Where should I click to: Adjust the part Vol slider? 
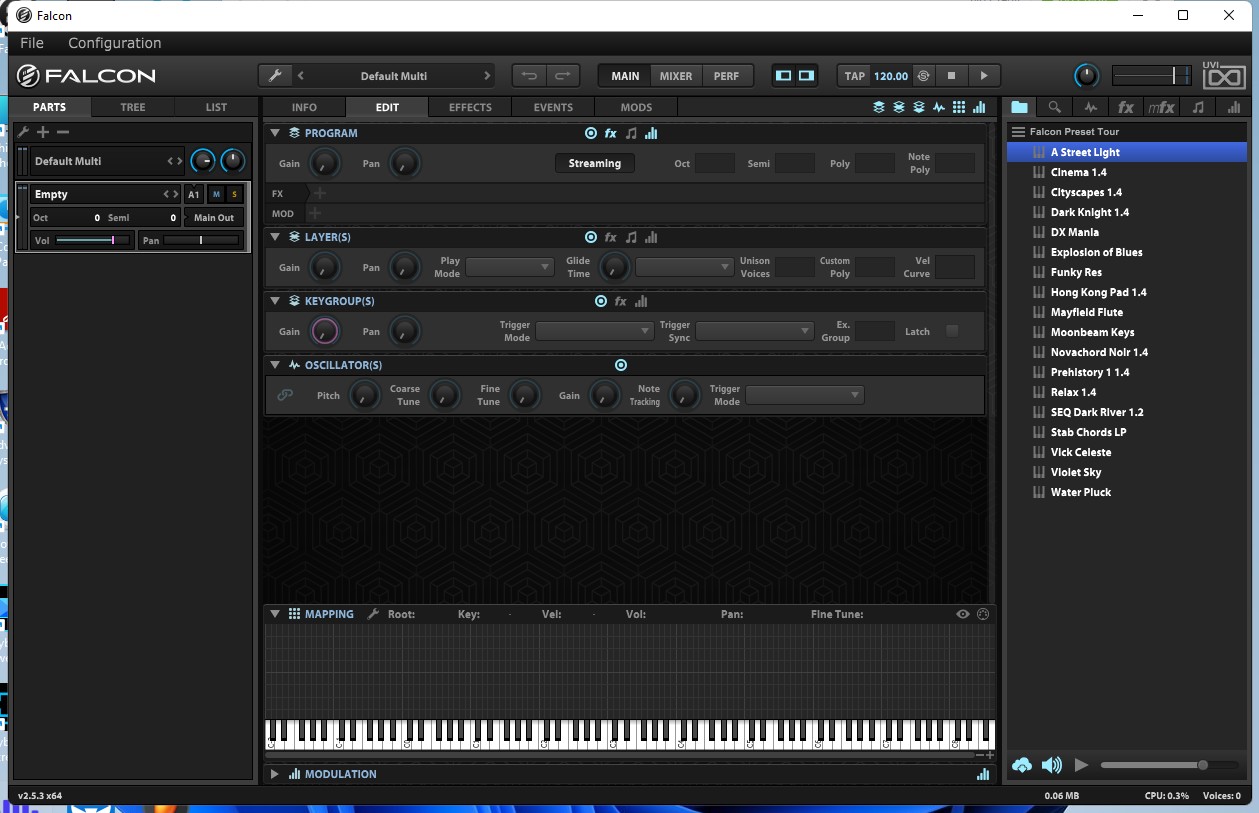[x=94, y=240]
